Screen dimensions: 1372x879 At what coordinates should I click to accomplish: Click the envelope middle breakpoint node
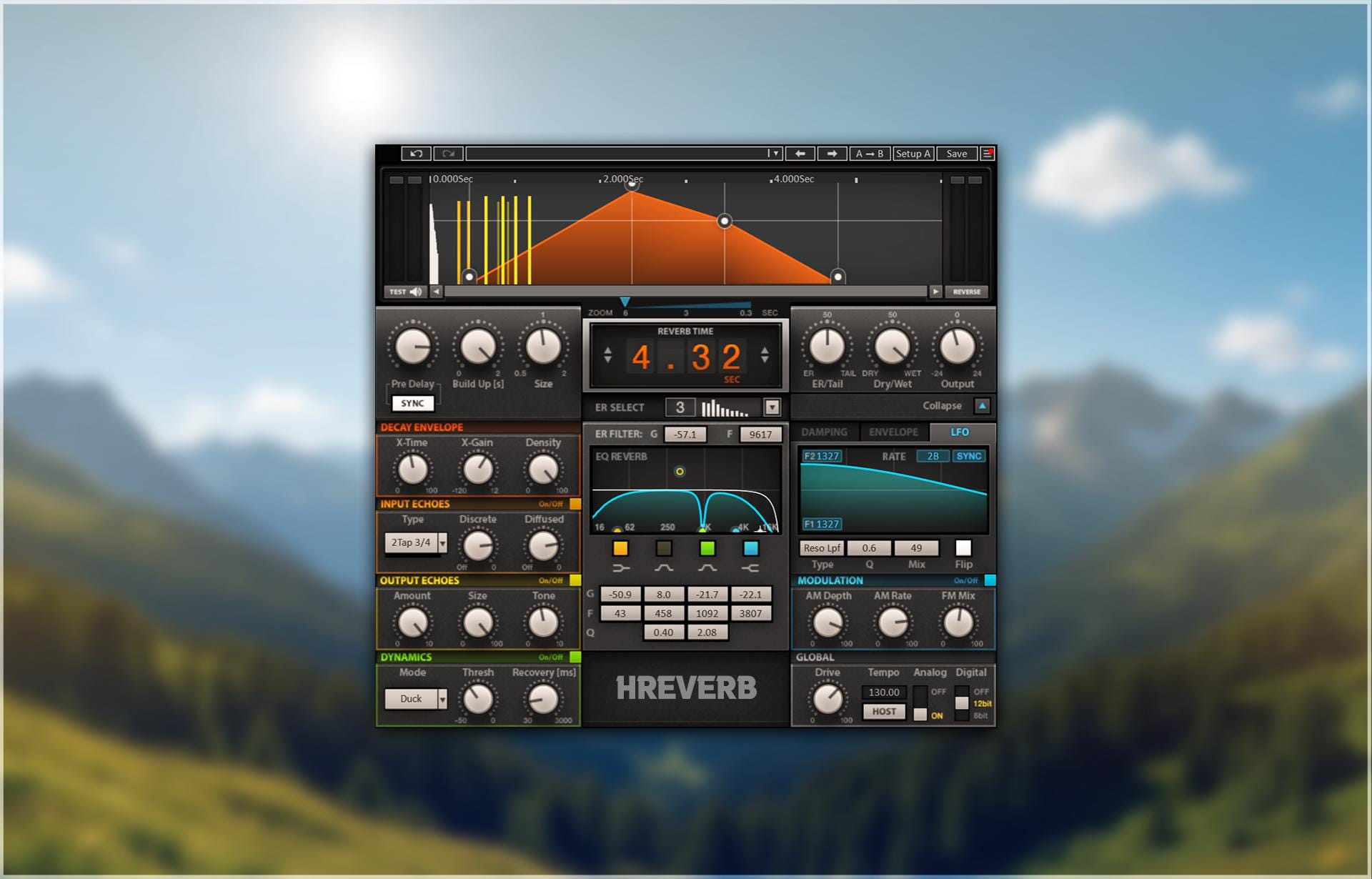click(725, 221)
